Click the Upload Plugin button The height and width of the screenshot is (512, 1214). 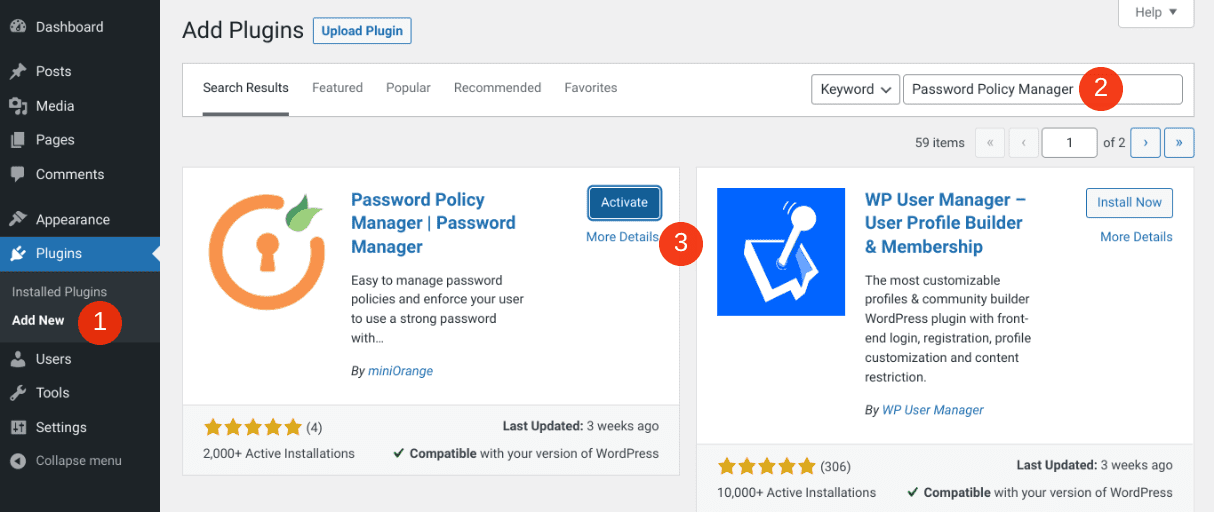[x=362, y=31]
